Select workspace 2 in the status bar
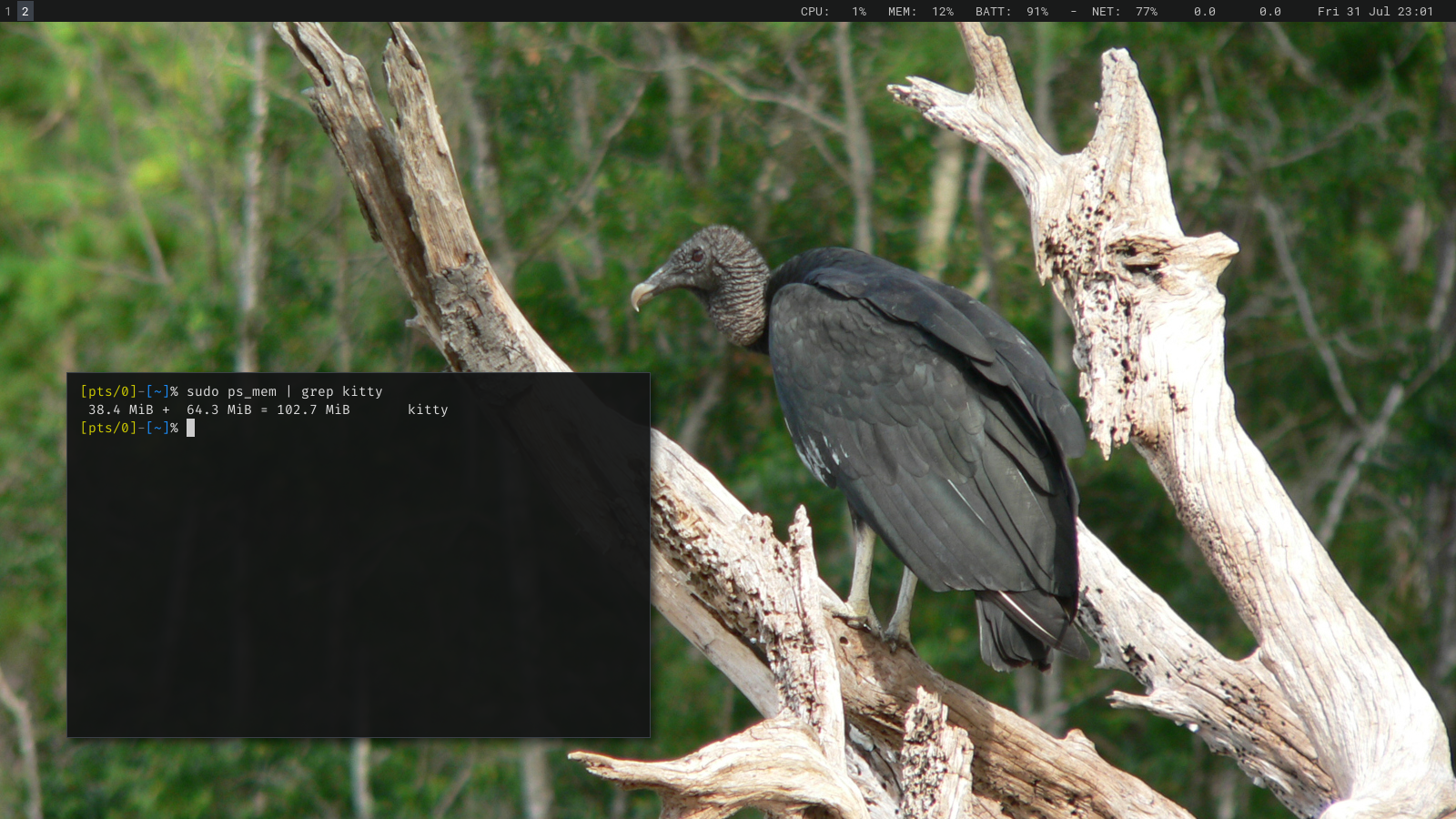 click(x=25, y=11)
